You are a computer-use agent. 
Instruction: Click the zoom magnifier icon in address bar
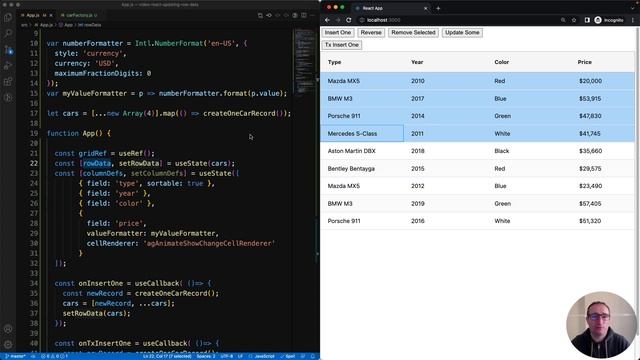coord(563,20)
